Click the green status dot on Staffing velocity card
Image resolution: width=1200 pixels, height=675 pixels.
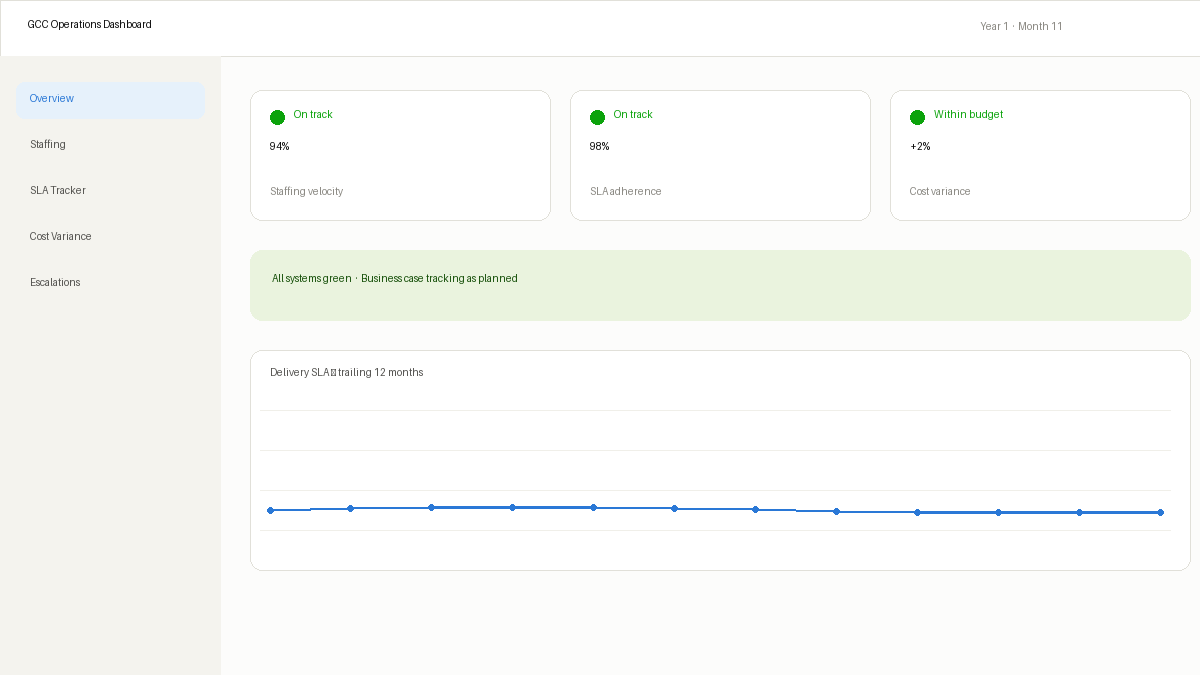pyautogui.click(x=278, y=117)
